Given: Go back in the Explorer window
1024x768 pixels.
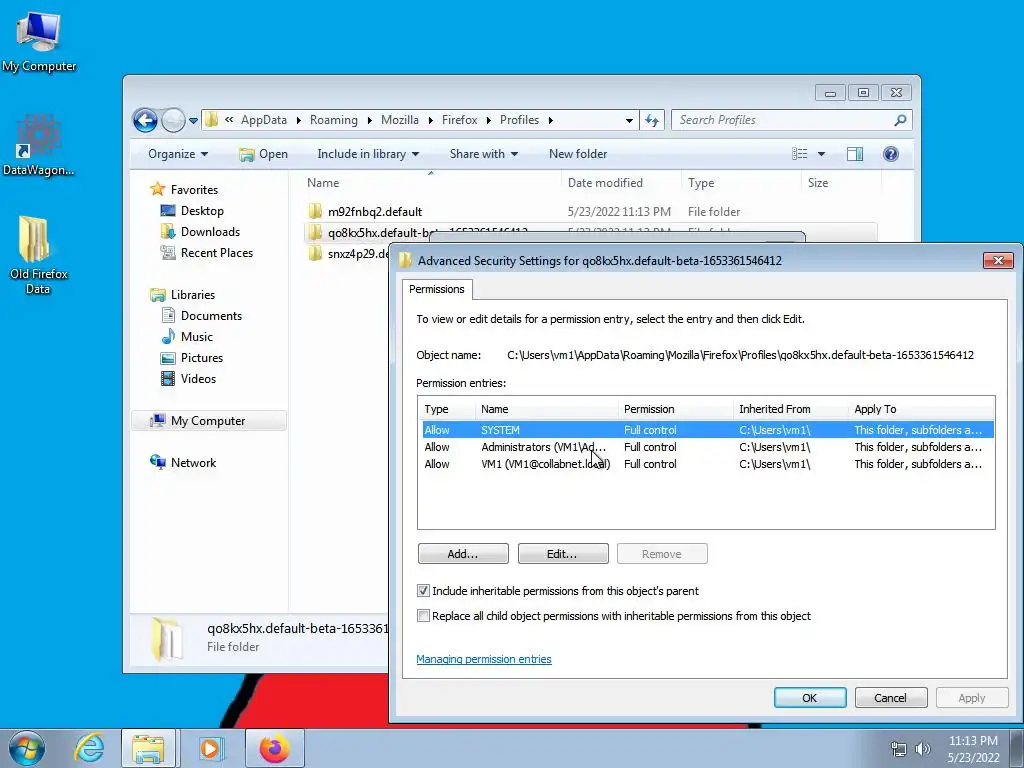Looking at the screenshot, I should [x=145, y=120].
